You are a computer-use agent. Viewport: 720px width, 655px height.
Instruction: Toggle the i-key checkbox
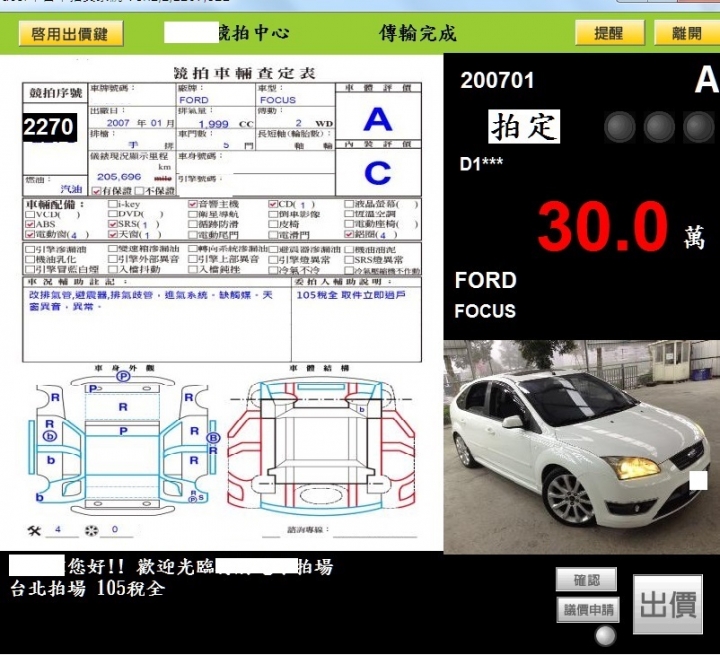coord(112,203)
